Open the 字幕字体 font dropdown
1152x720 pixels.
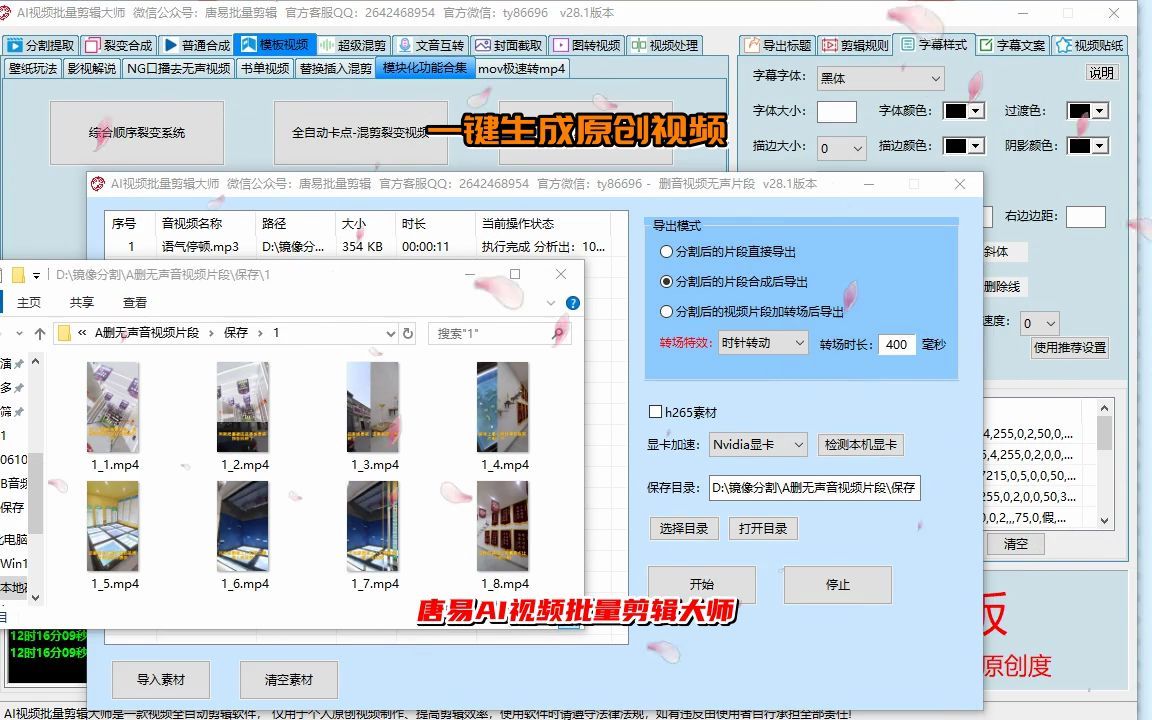click(x=880, y=78)
